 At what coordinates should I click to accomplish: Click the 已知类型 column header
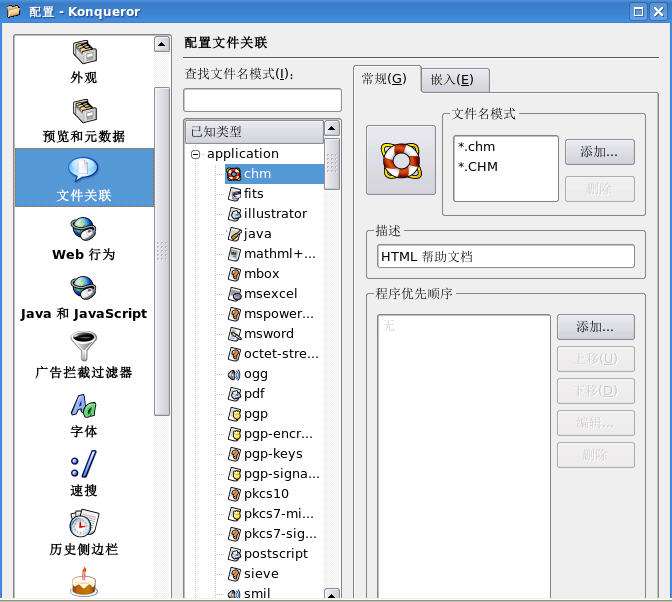coord(254,132)
